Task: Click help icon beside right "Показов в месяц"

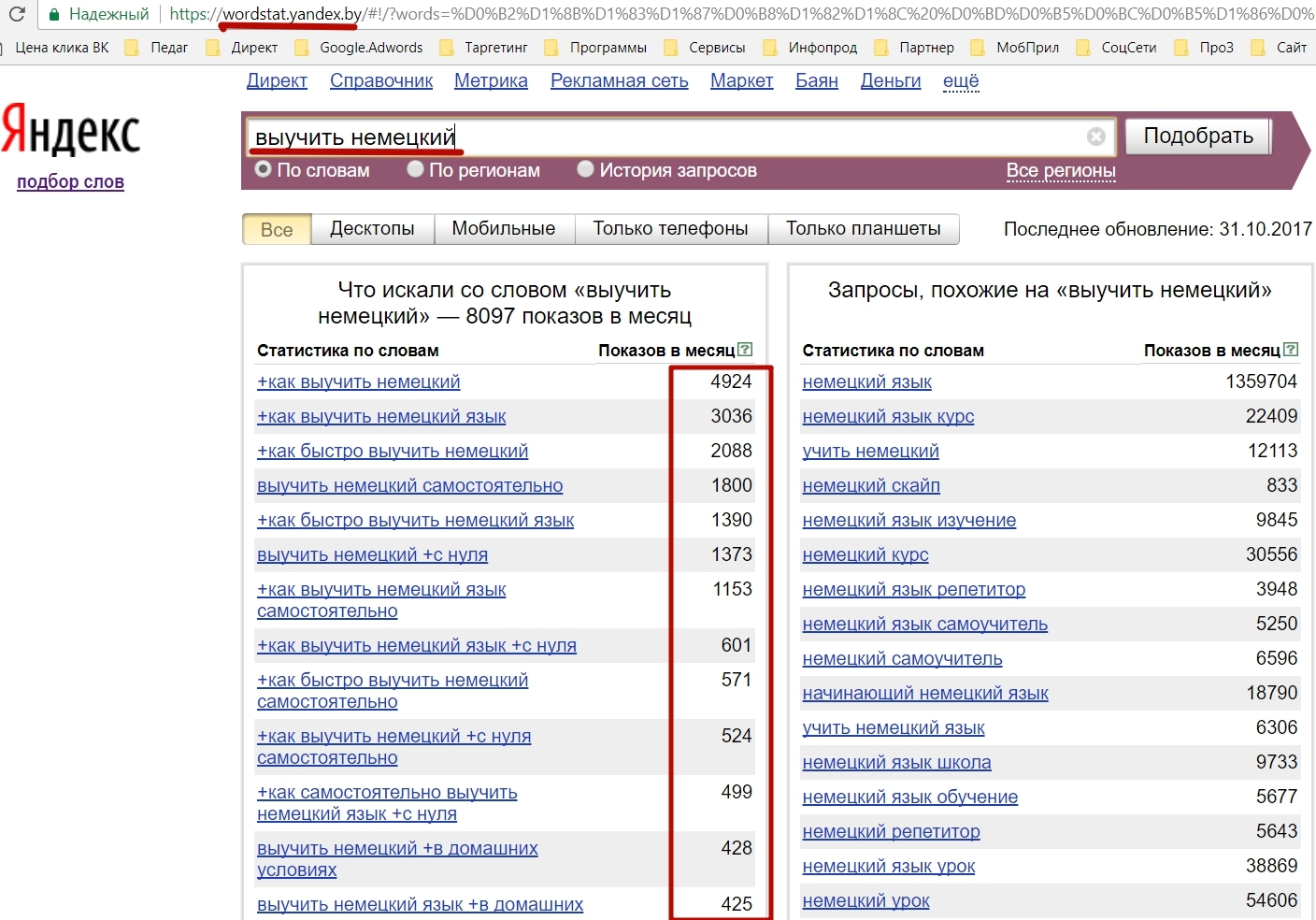Action: pos(1291,350)
